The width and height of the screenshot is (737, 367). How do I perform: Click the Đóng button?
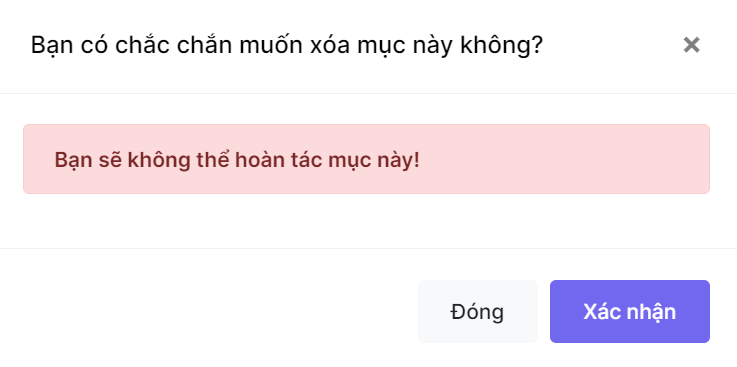[x=478, y=312]
